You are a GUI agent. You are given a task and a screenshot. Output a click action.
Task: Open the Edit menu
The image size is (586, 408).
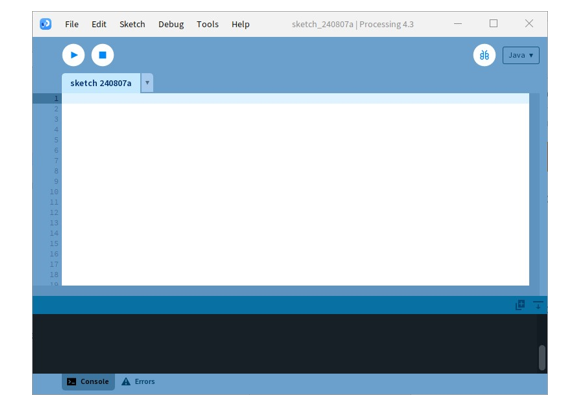click(x=99, y=24)
